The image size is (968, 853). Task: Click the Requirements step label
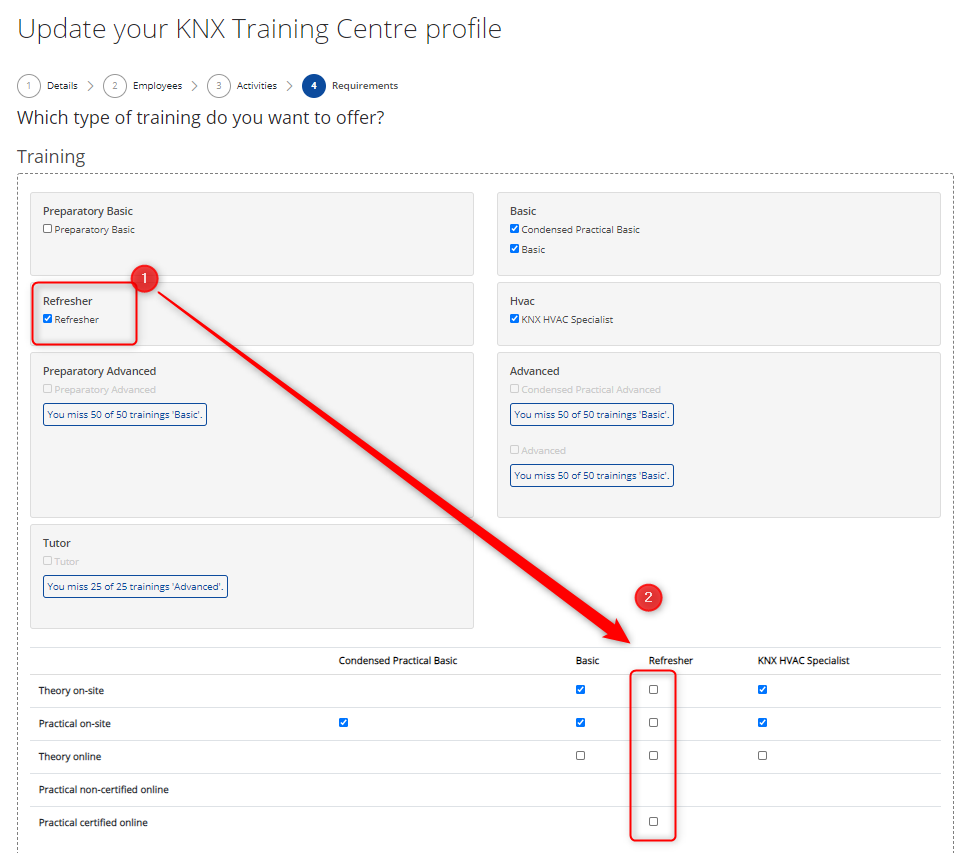(365, 86)
